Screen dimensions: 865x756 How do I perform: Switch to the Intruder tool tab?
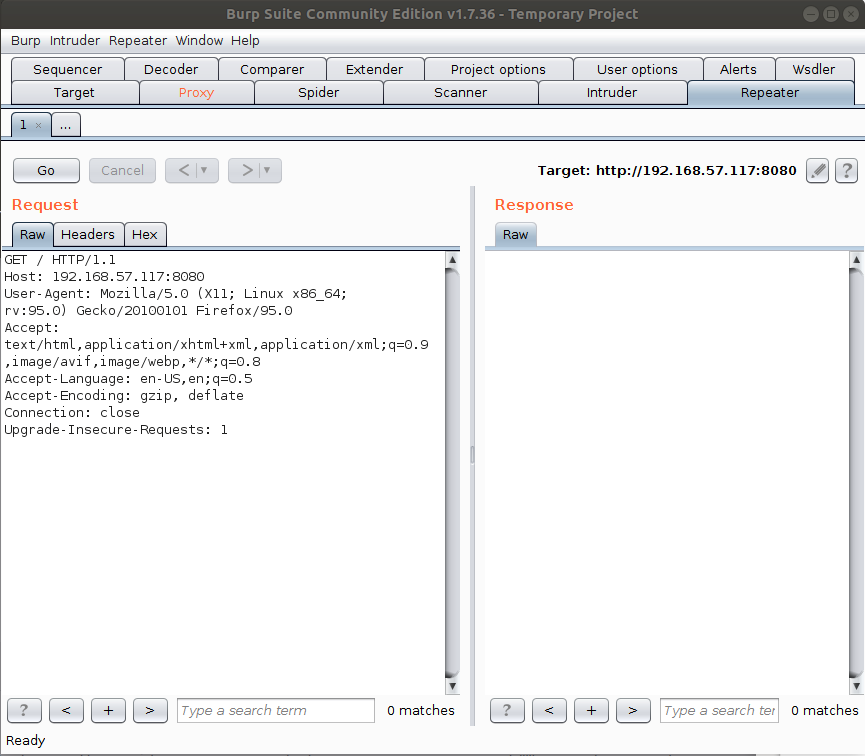tap(612, 93)
